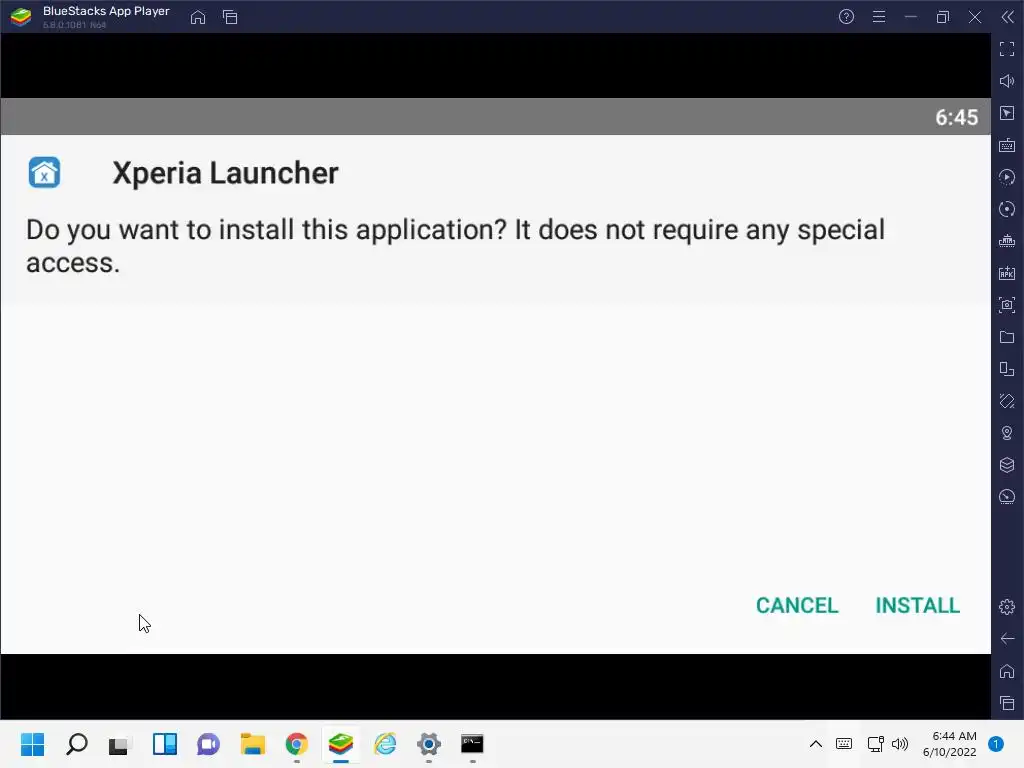This screenshot has width=1024, height=768.
Task: Click the CANCEL button
Action: tap(797, 605)
